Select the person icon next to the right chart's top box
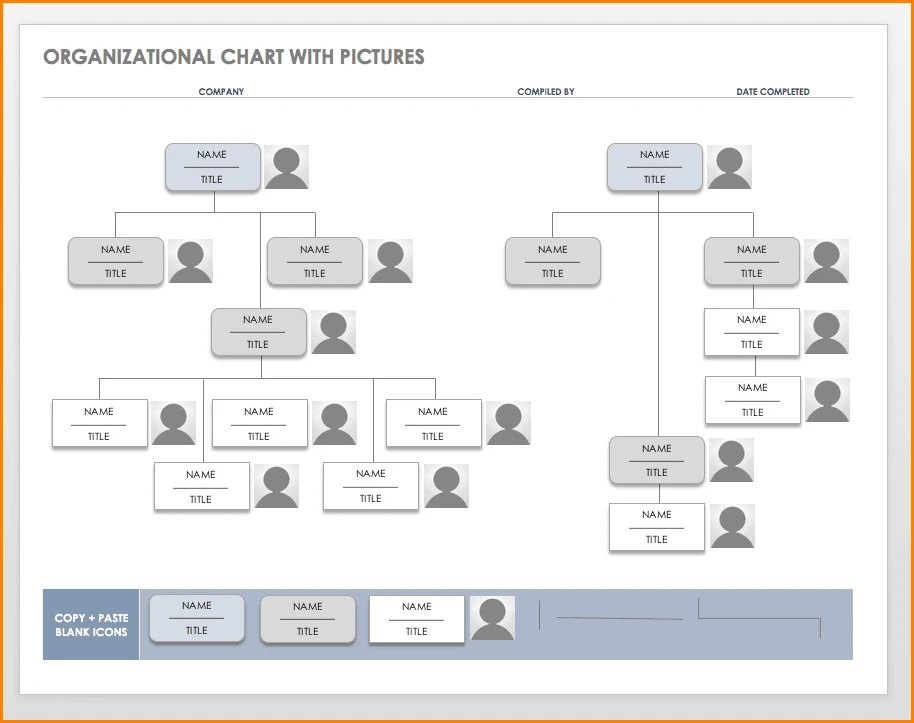This screenshot has height=723, width=914. [730, 166]
